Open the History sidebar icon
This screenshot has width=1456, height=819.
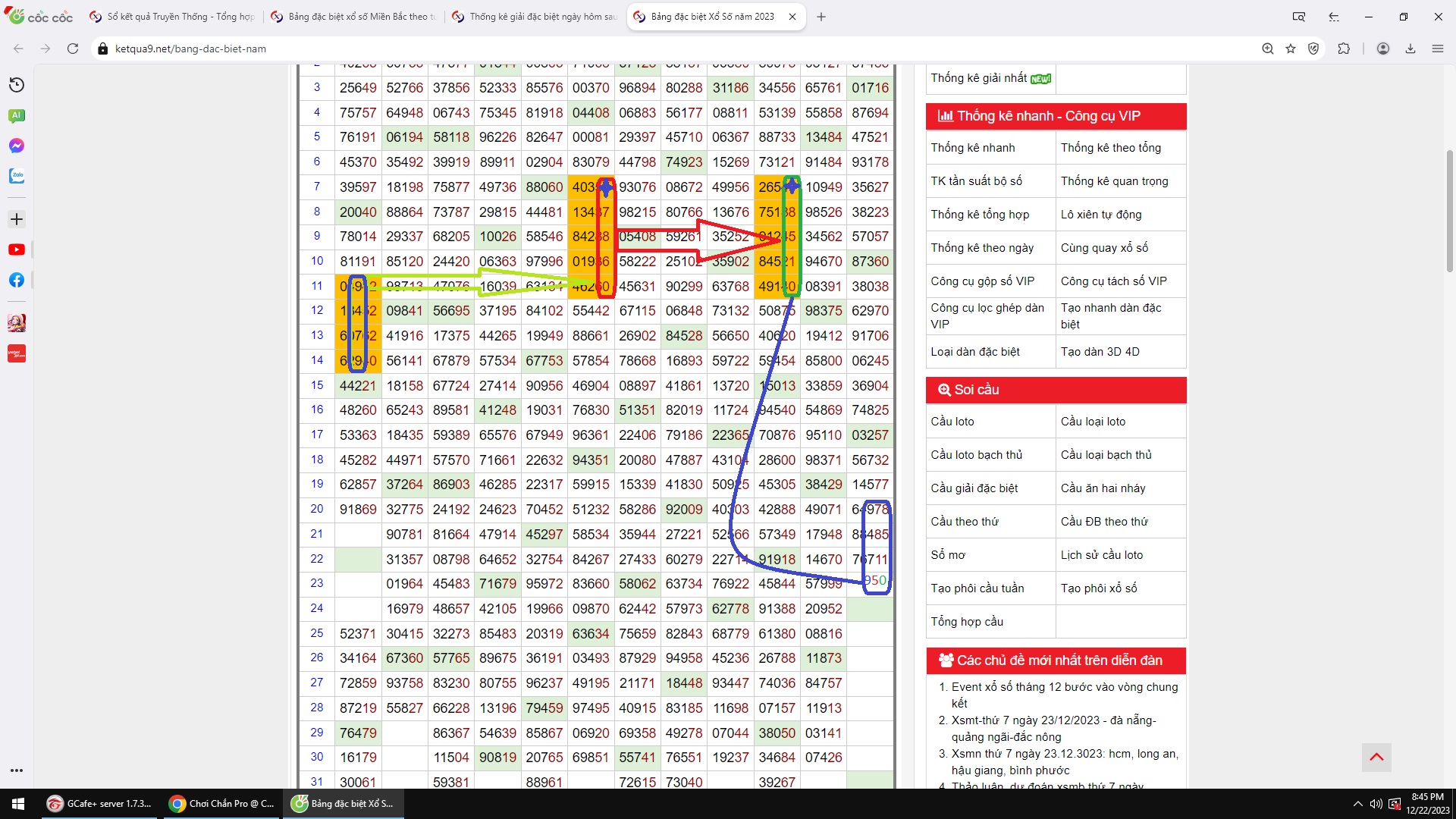(x=17, y=85)
